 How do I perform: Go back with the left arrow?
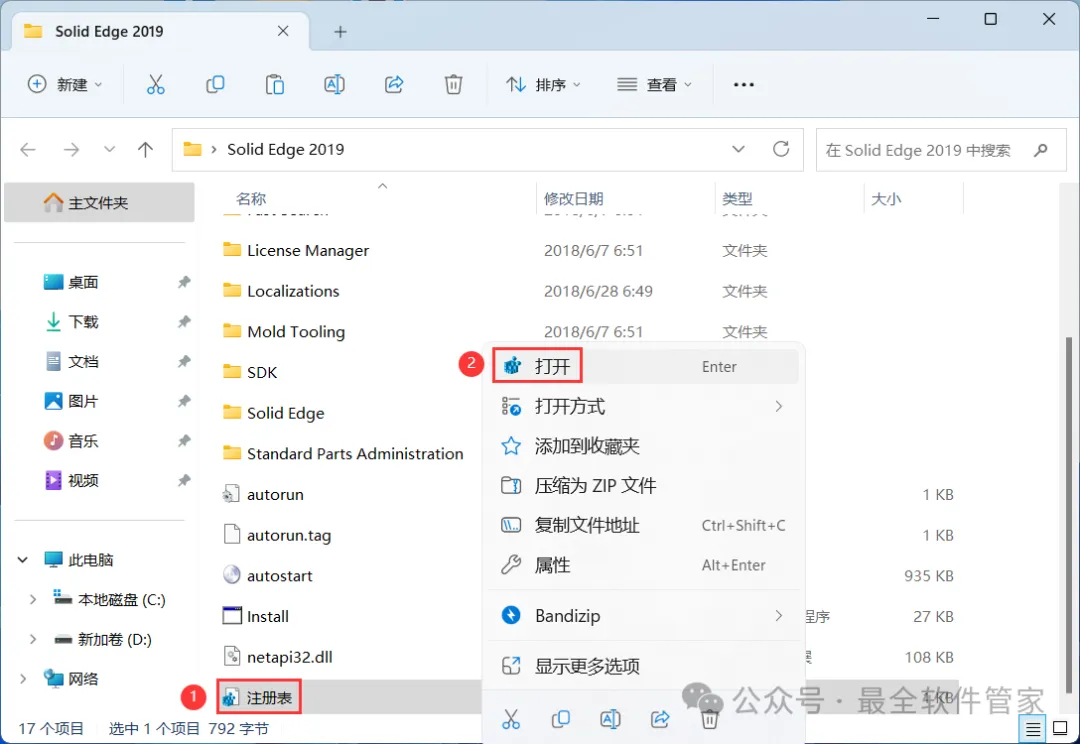point(28,149)
